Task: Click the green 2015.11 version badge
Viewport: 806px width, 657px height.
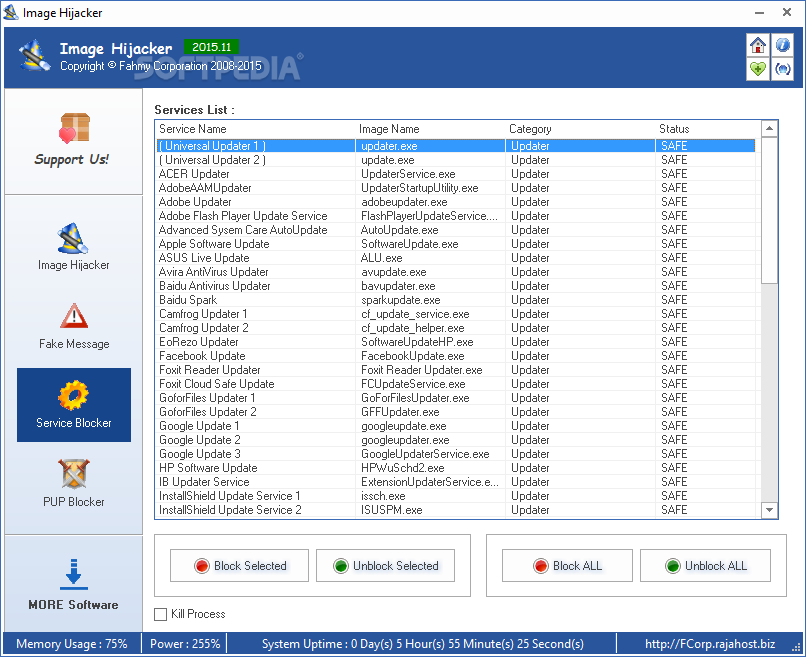Action: 211,47
